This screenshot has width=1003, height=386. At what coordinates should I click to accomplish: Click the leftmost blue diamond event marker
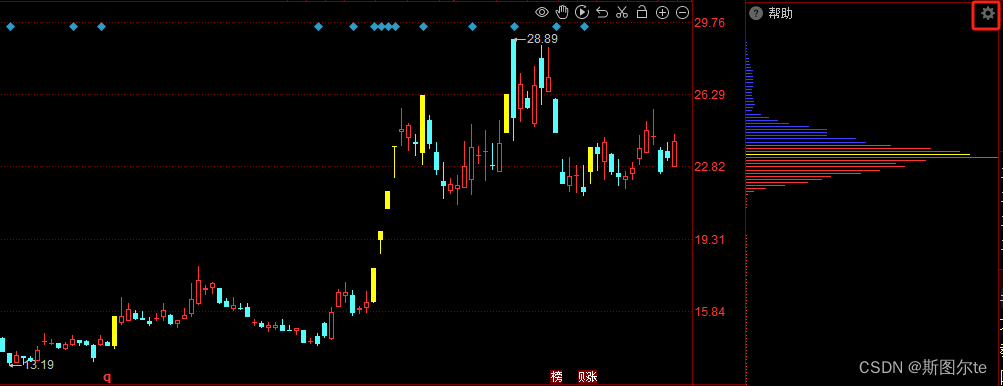10,26
